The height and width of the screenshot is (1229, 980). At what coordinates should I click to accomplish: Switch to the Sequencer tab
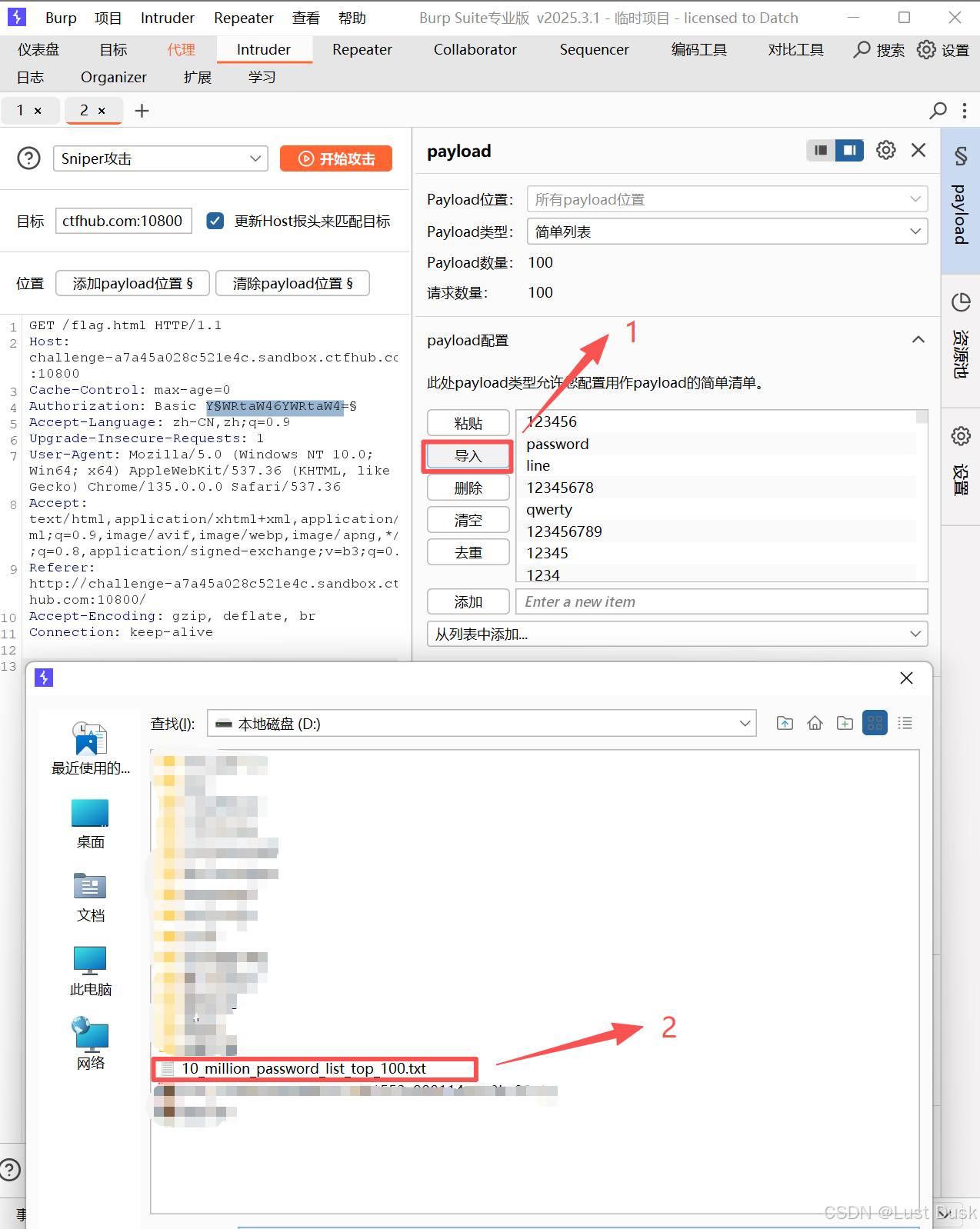click(x=594, y=50)
